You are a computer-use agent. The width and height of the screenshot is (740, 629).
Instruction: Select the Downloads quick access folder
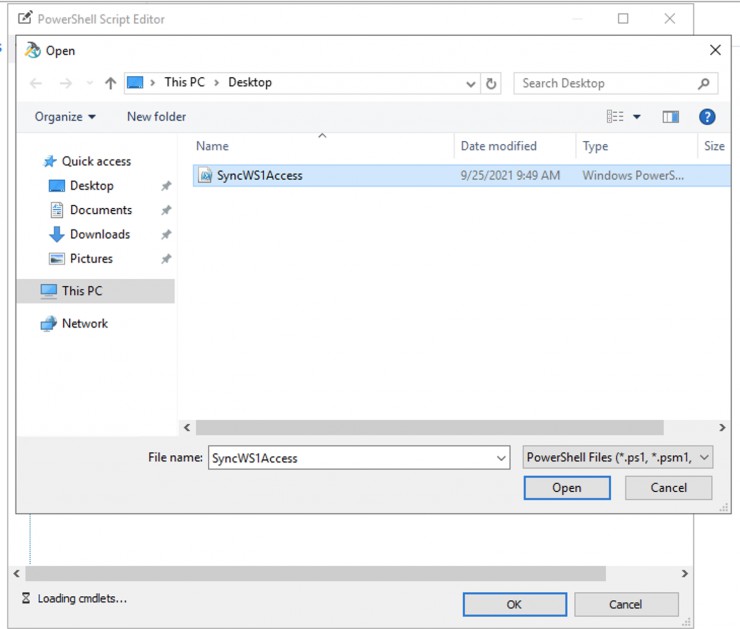pyautogui.click(x=99, y=234)
